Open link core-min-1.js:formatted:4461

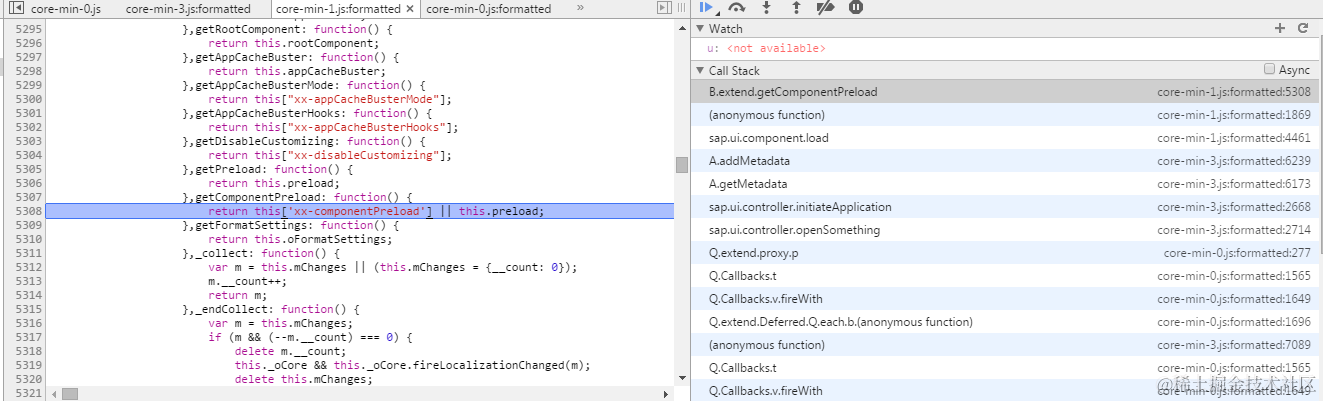pyautogui.click(x=1234, y=138)
